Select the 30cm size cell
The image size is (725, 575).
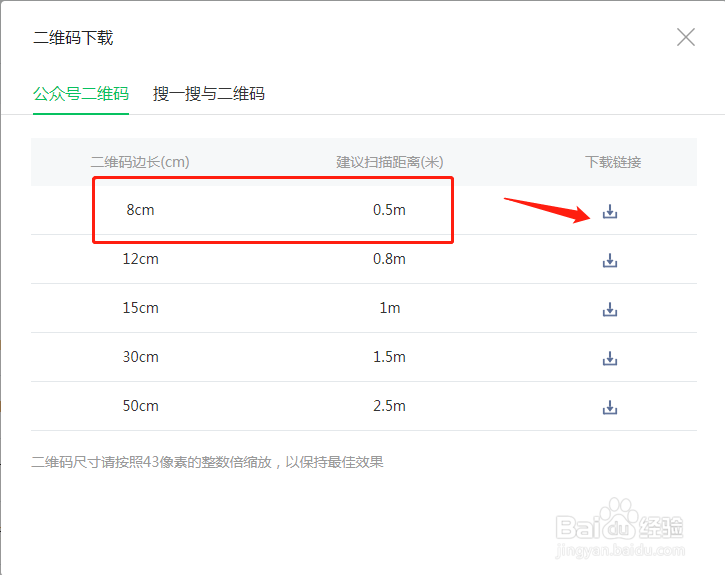(x=141, y=357)
